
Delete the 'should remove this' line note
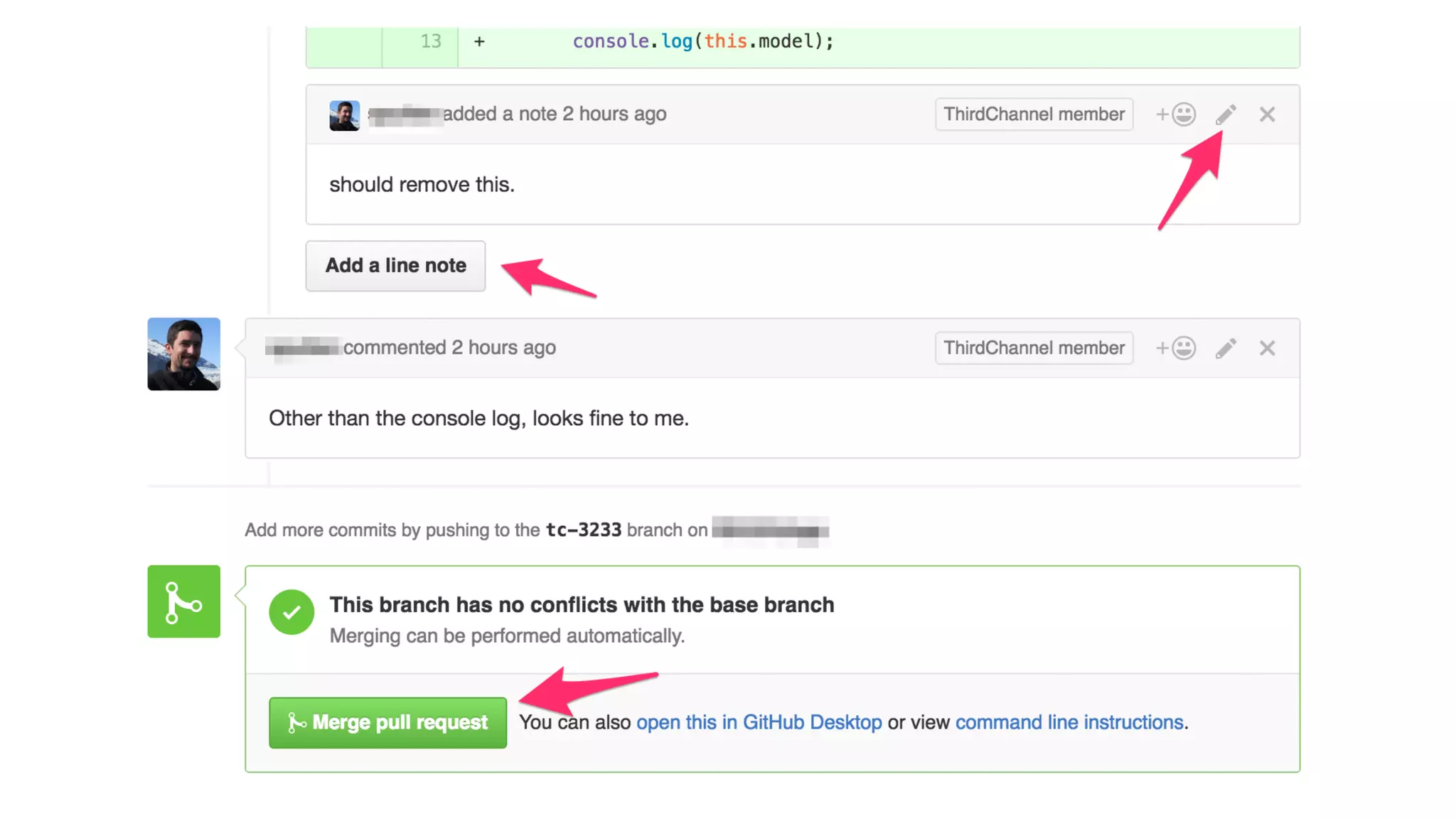[x=1267, y=114]
